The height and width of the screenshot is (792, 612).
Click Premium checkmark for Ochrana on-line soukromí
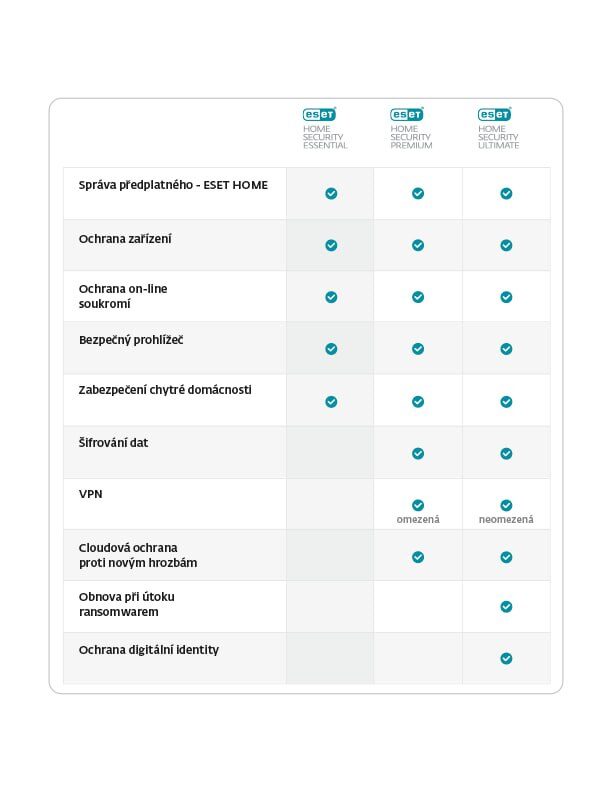click(x=418, y=297)
